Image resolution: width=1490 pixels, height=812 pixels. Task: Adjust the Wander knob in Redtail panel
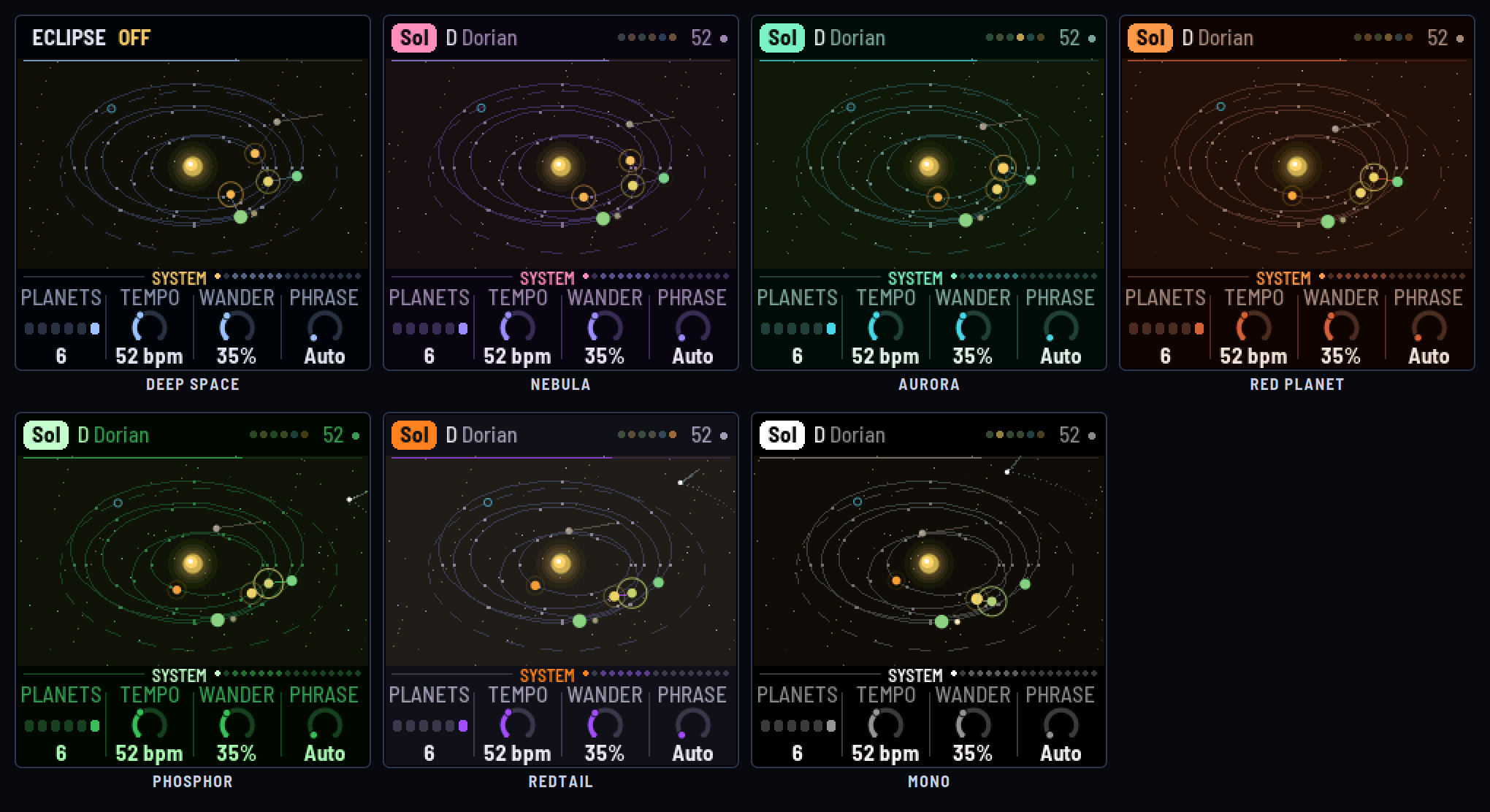point(605,724)
